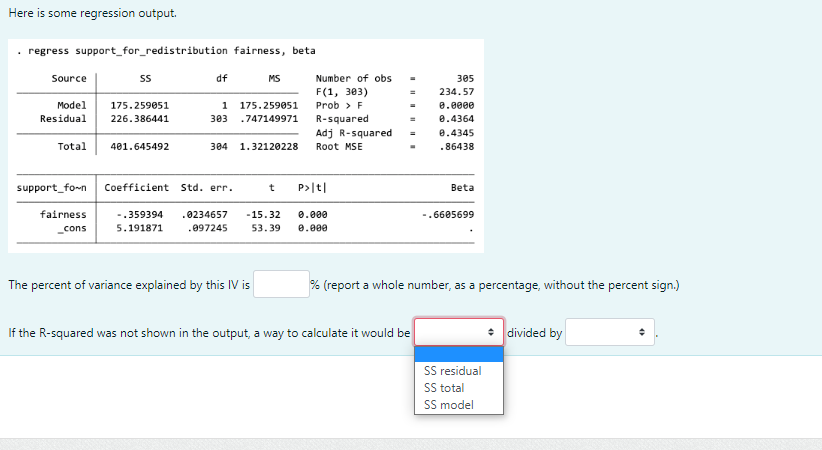
Task: Click the percent of variance input box
Action: pos(282,284)
